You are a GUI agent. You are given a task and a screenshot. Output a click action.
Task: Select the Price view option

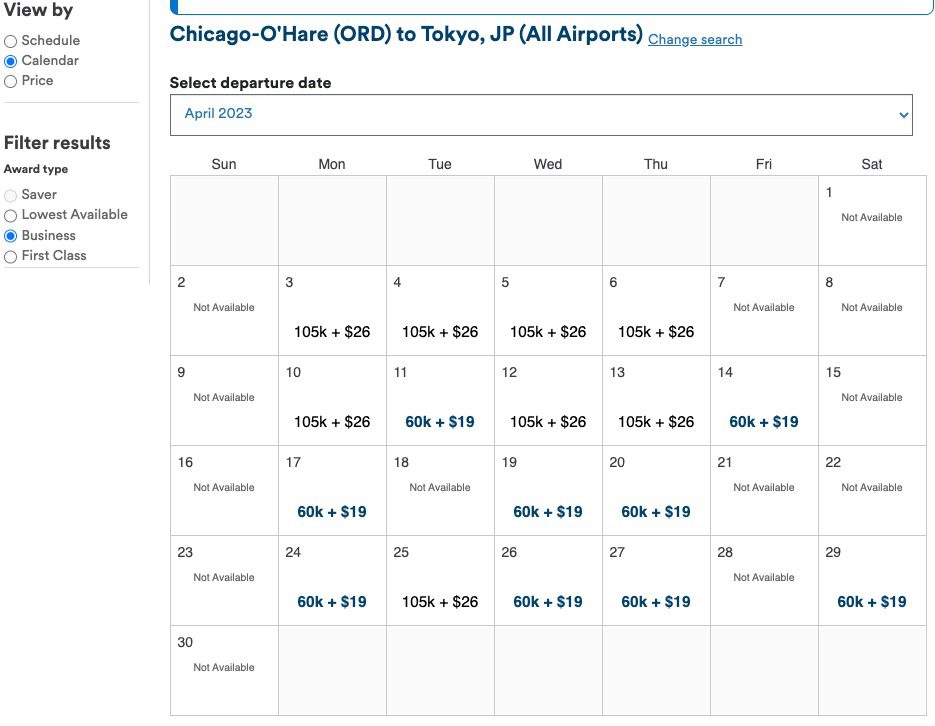(x=11, y=81)
